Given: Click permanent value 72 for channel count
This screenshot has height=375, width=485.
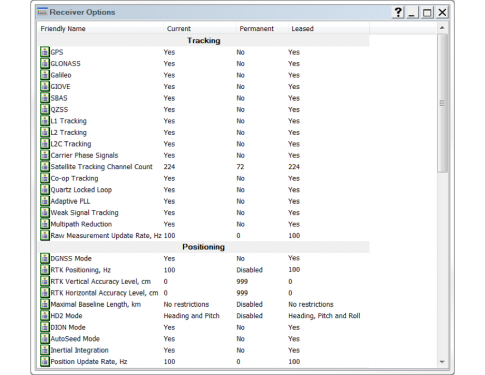Looking at the screenshot, I should point(240,167).
